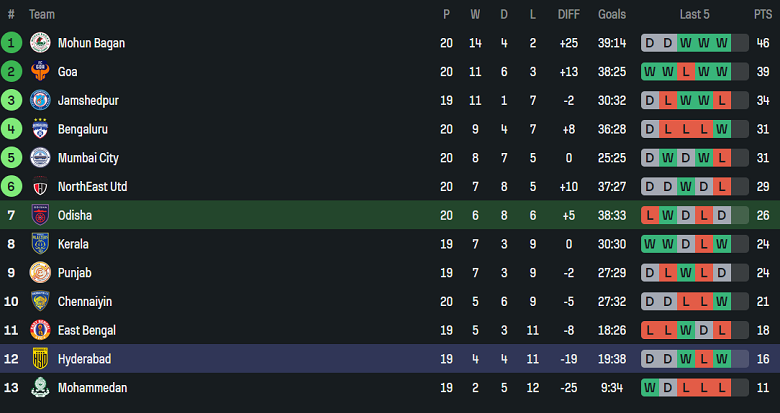Click the Mumbai City club logo
The height and width of the screenshot is (413, 780).
click(x=40, y=158)
